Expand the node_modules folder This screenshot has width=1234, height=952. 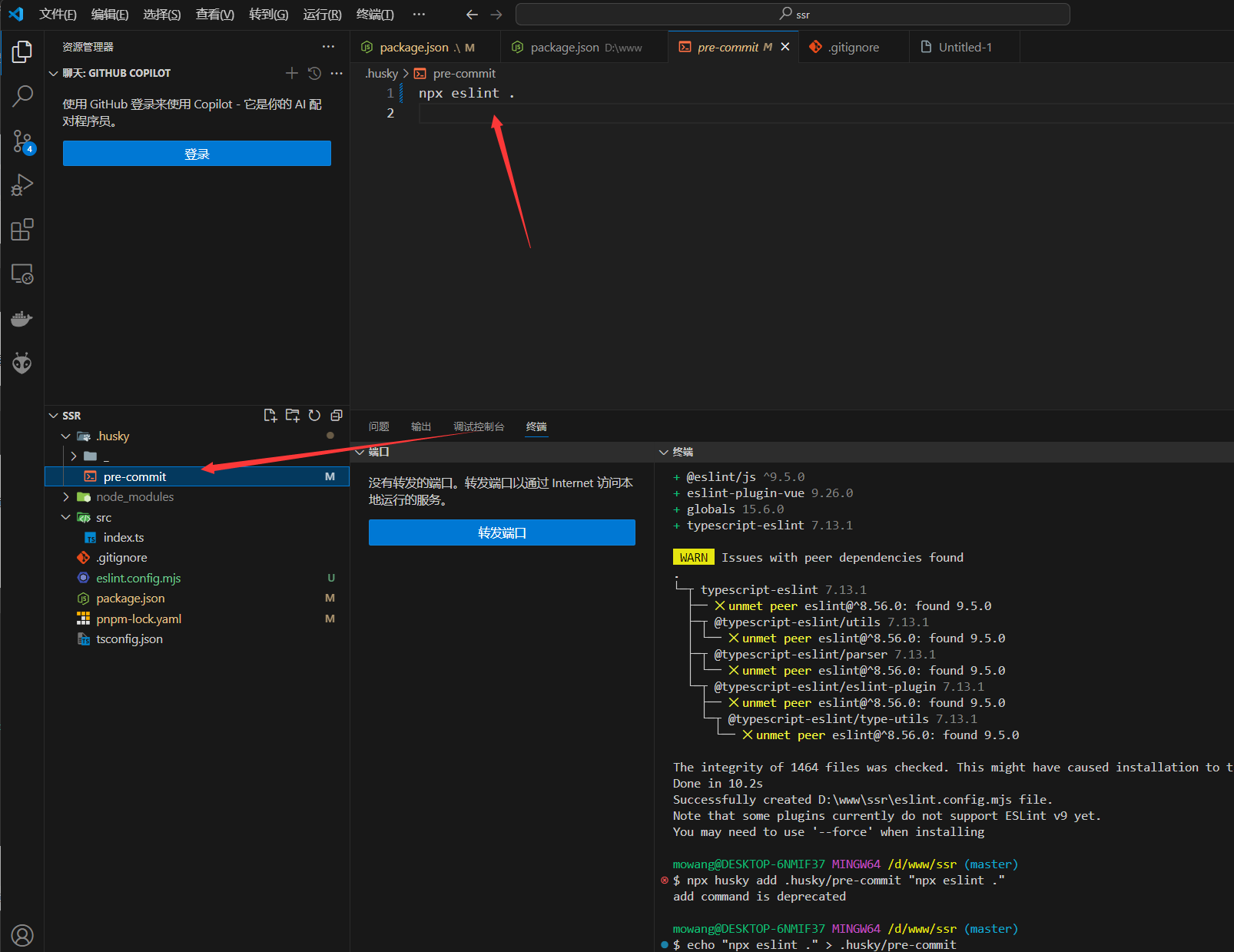tap(66, 497)
